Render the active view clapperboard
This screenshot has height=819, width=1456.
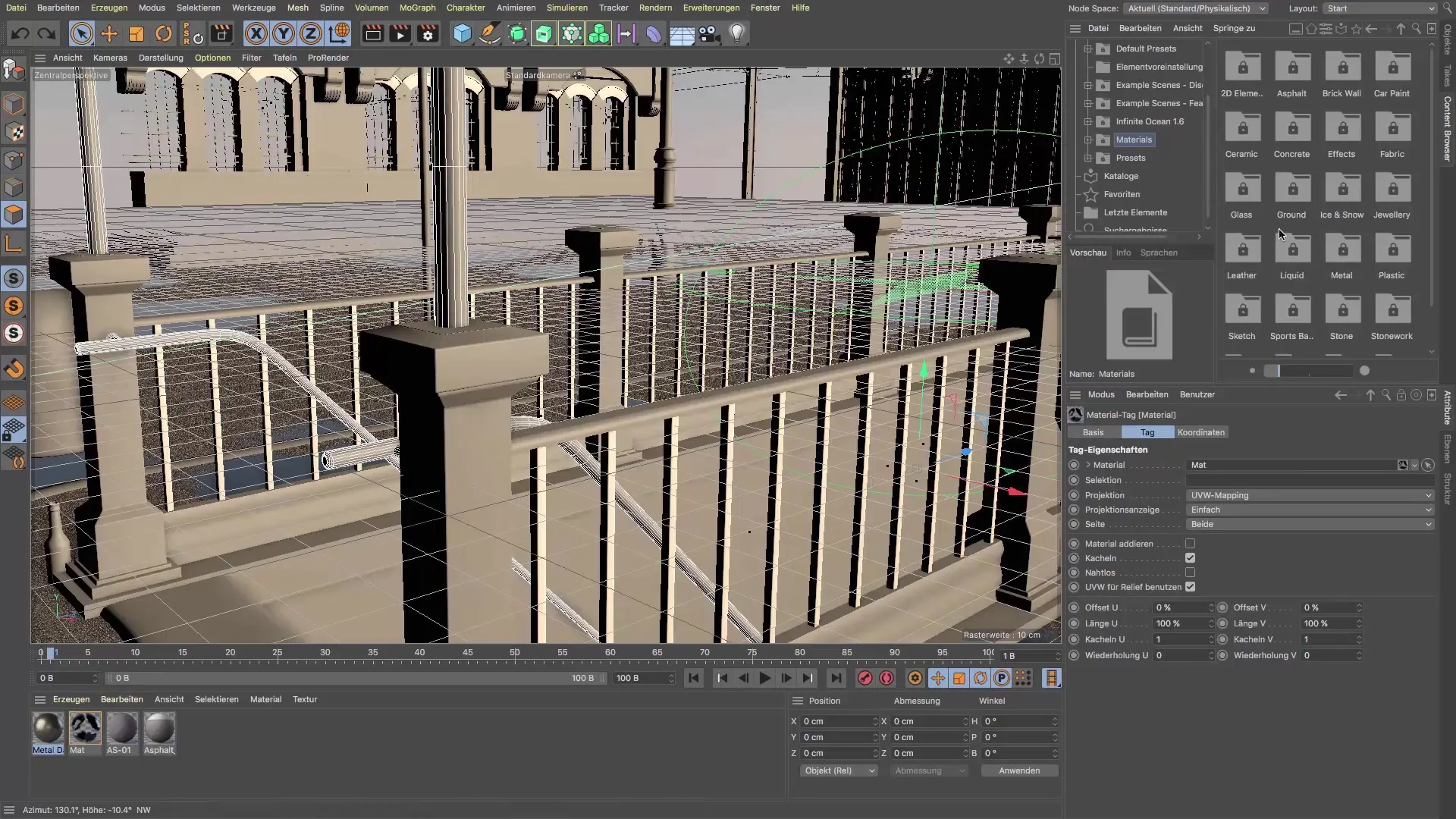point(372,33)
